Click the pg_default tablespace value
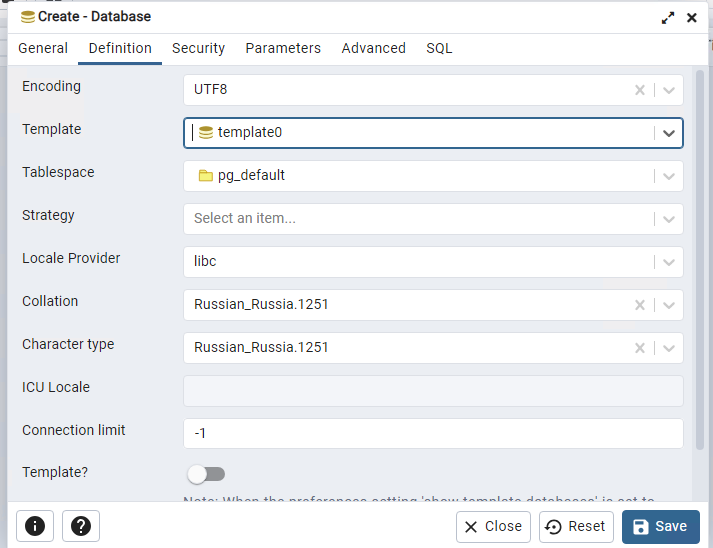 click(x=251, y=175)
